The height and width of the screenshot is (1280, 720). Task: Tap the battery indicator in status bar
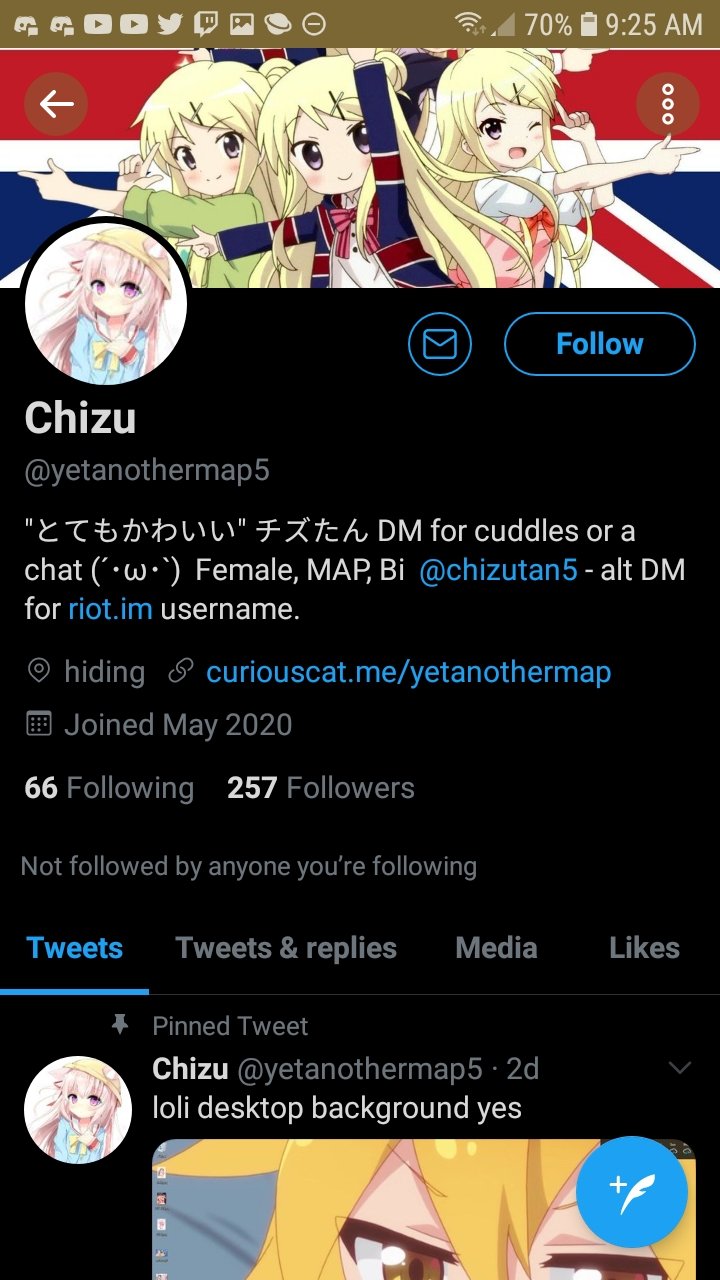589,23
